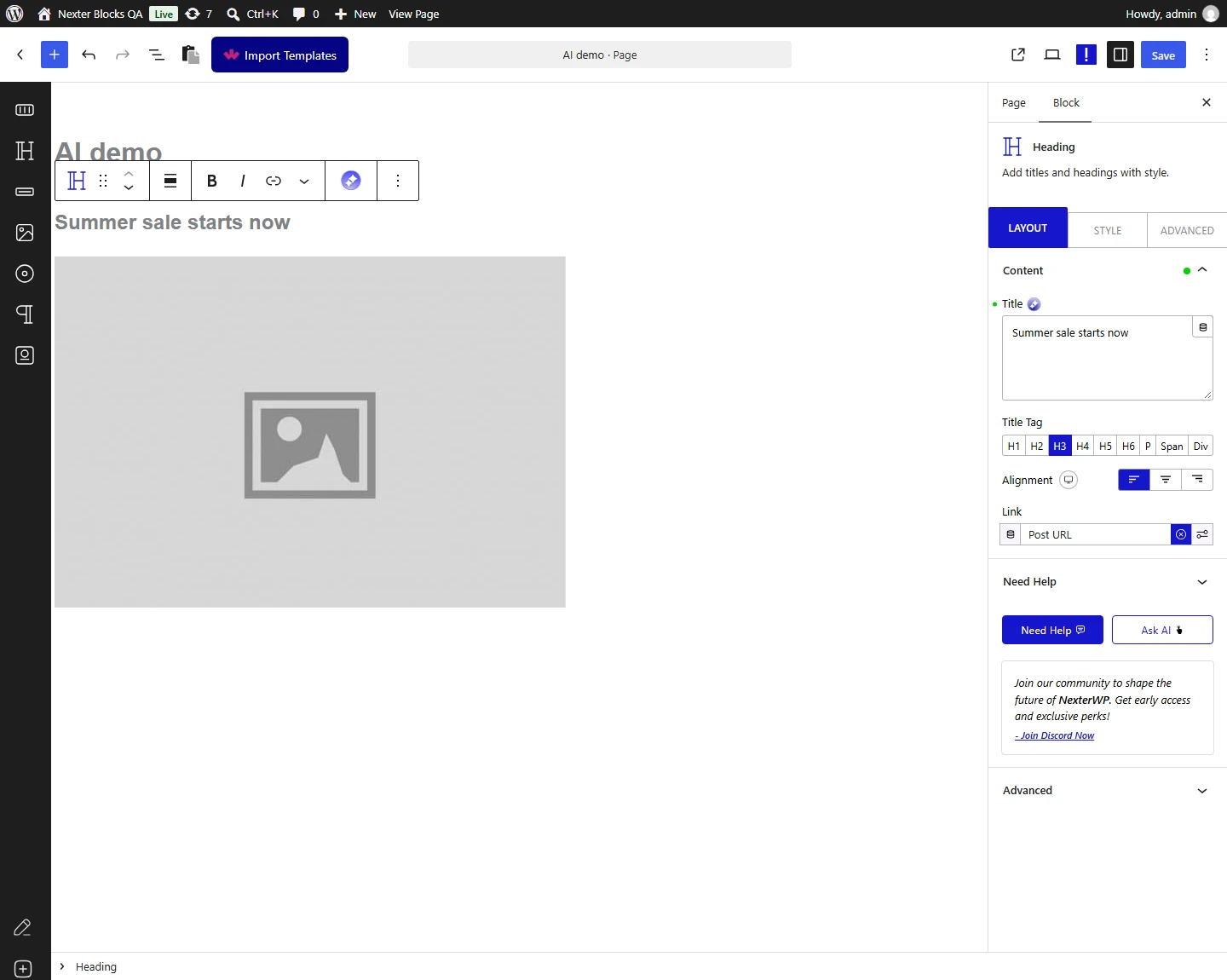Align the heading to center
Viewport: 1227px width, 980px height.
1166,480
